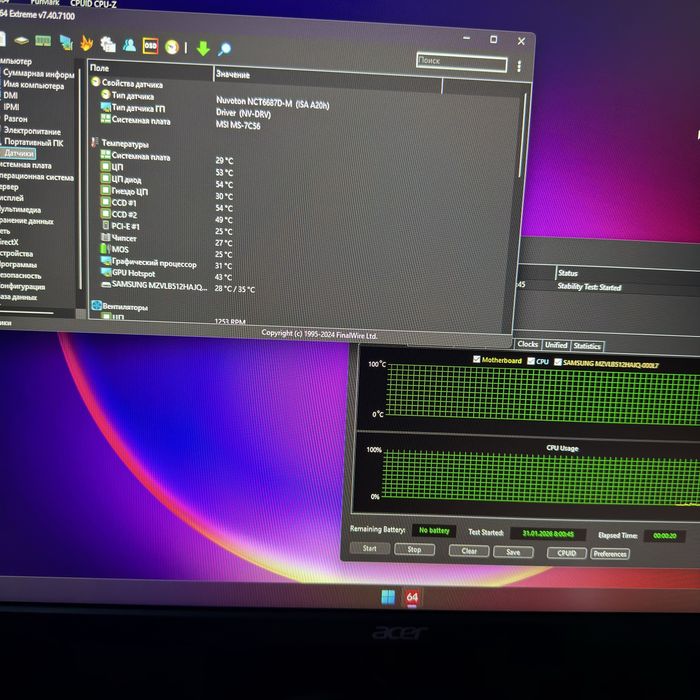Select Электропитание in the sidebar
Viewport: 700px width, 700px height.
[32, 131]
